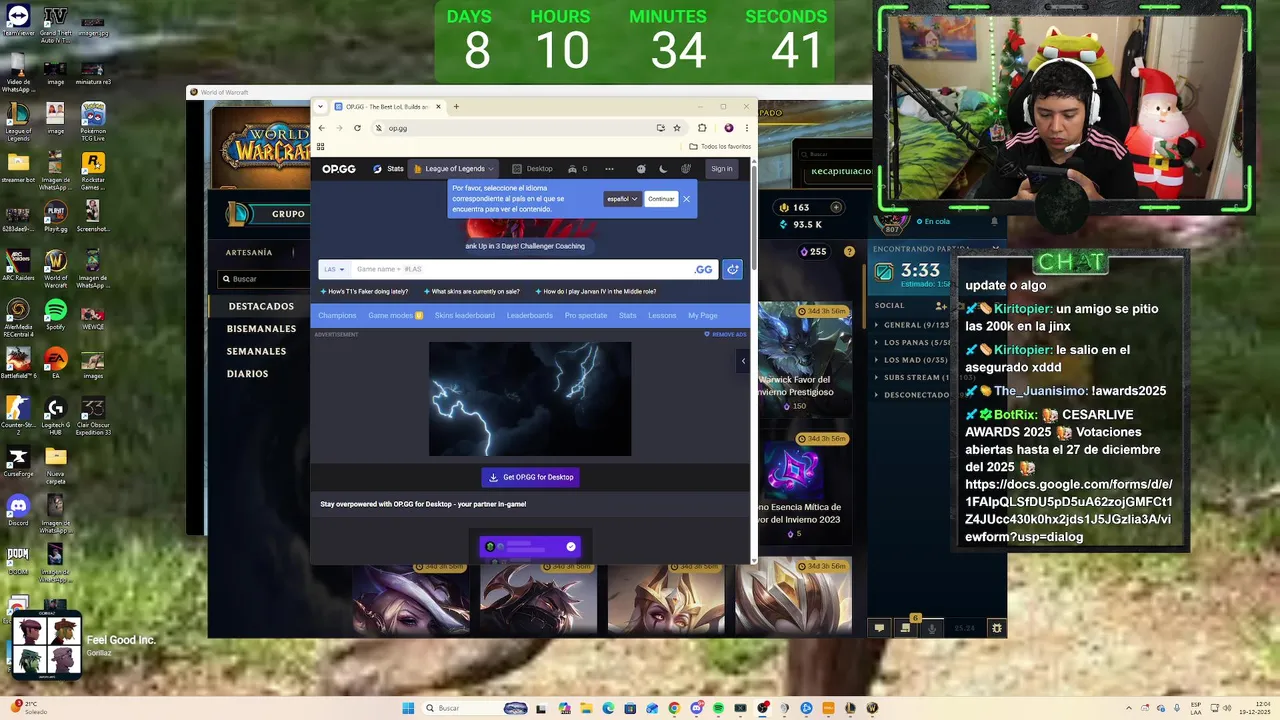Image resolution: width=1280 pixels, height=720 pixels.
Task: Expand the SUBS STREAM friends group
Action: pos(912,377)
